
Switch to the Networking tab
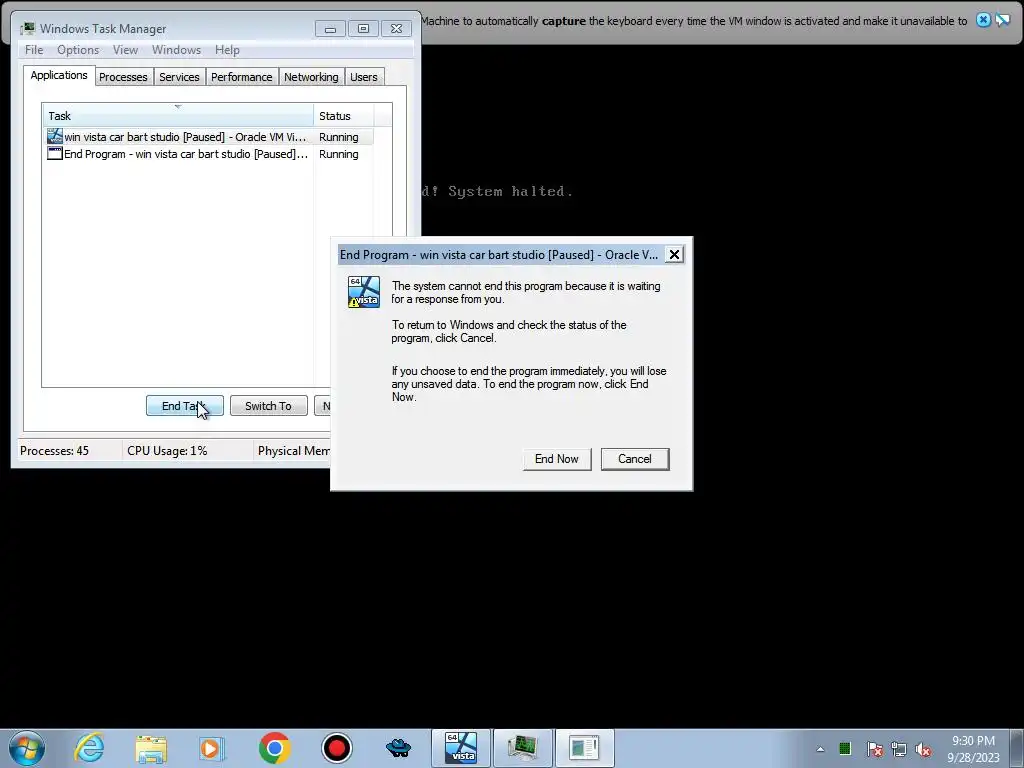point(312,77)
